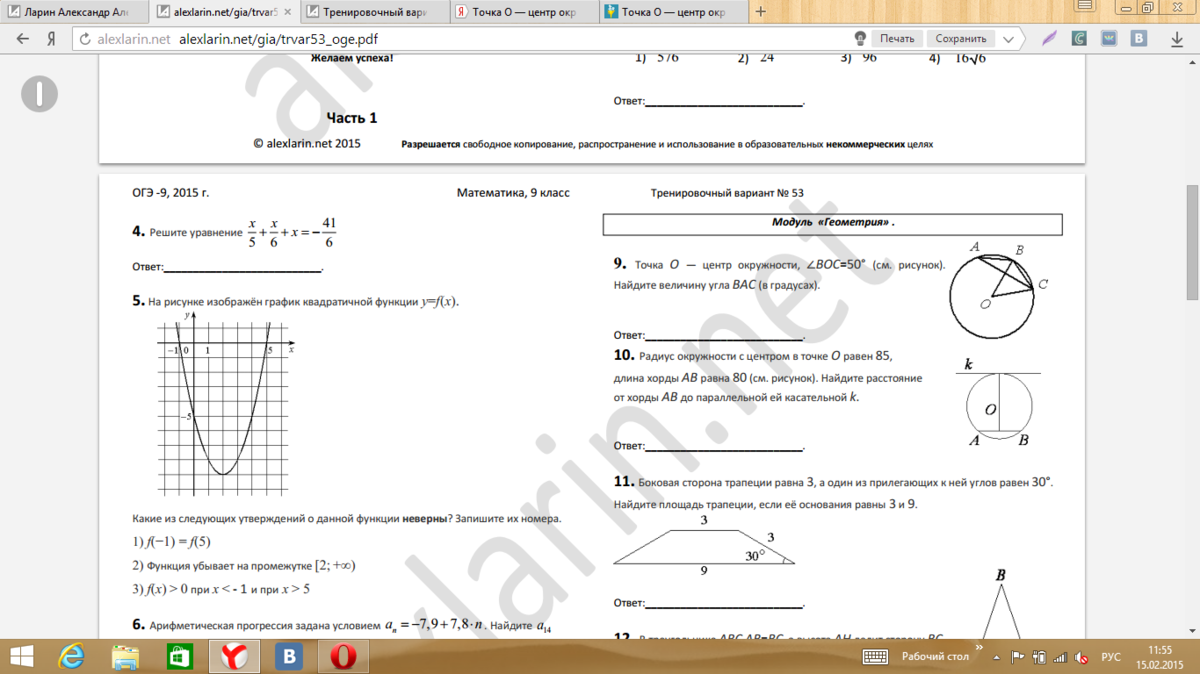Image resolution: width=1200 pixels, height=674 pixels.
Task: Switch to the 'Тренировочный вари' tab
Action: point(373,12)
